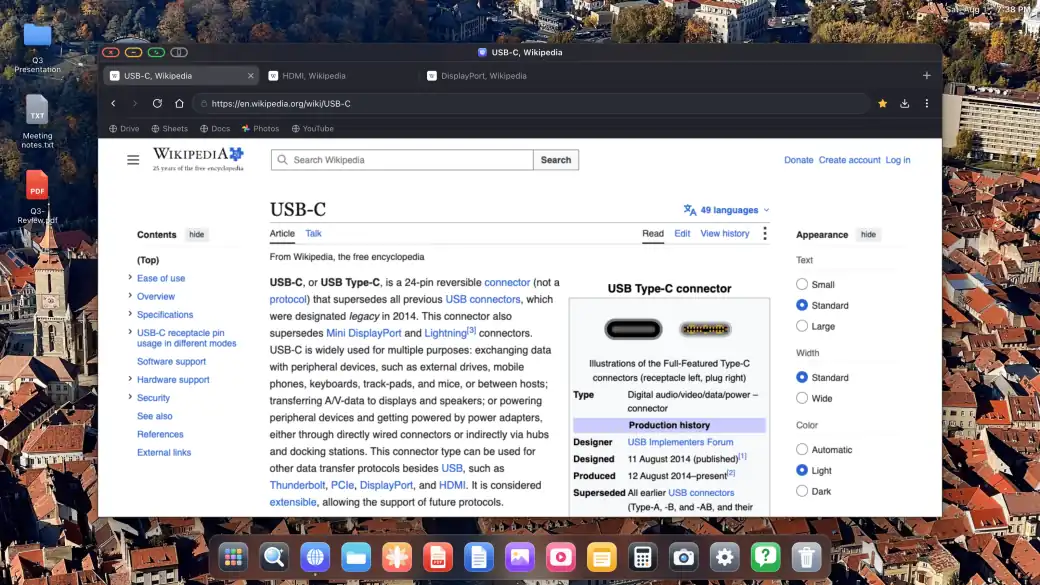Open the calculator in dock
Viewport: 1040px width, 585px height.
(x=643, y=558)
